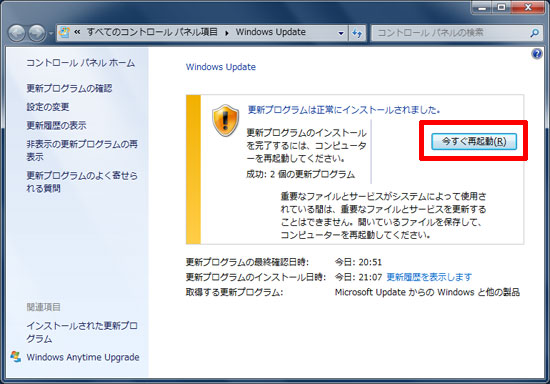Open 更新プログラムの確認 link
Image resolution: width=550 pixels, height=384 pixels.
69,88
